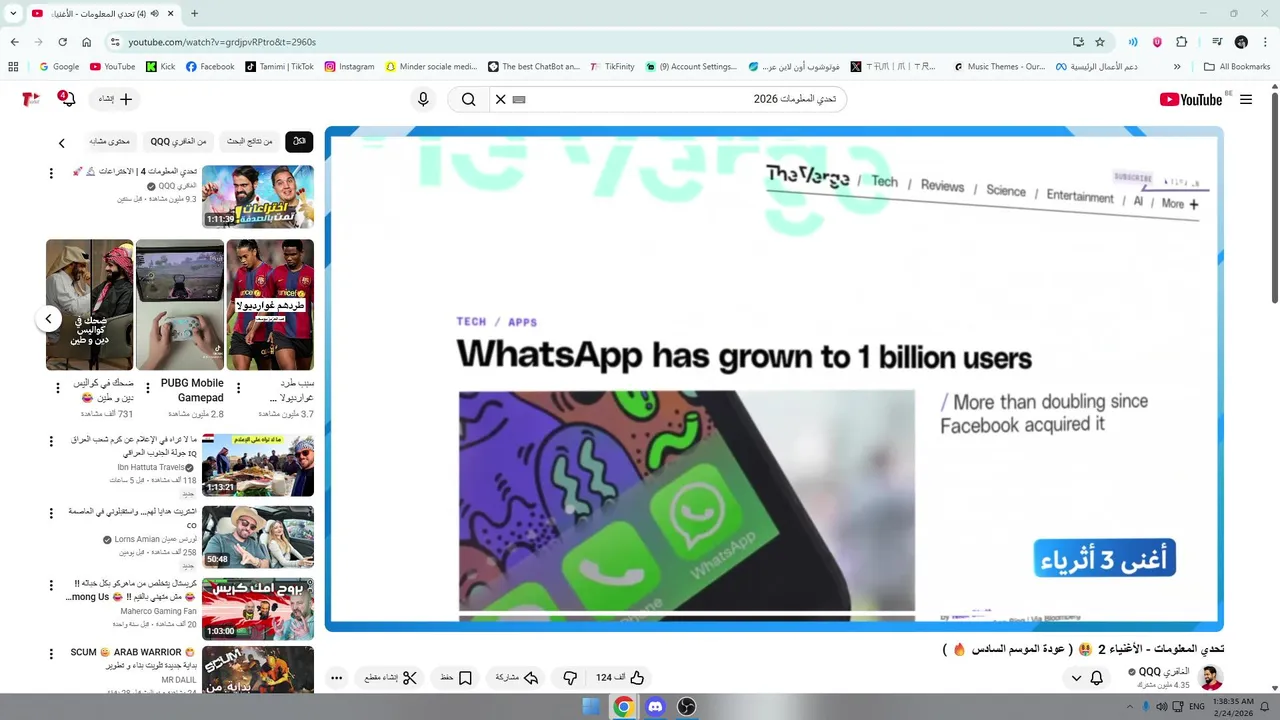Open Chrome media control icon

point(1217,42)
